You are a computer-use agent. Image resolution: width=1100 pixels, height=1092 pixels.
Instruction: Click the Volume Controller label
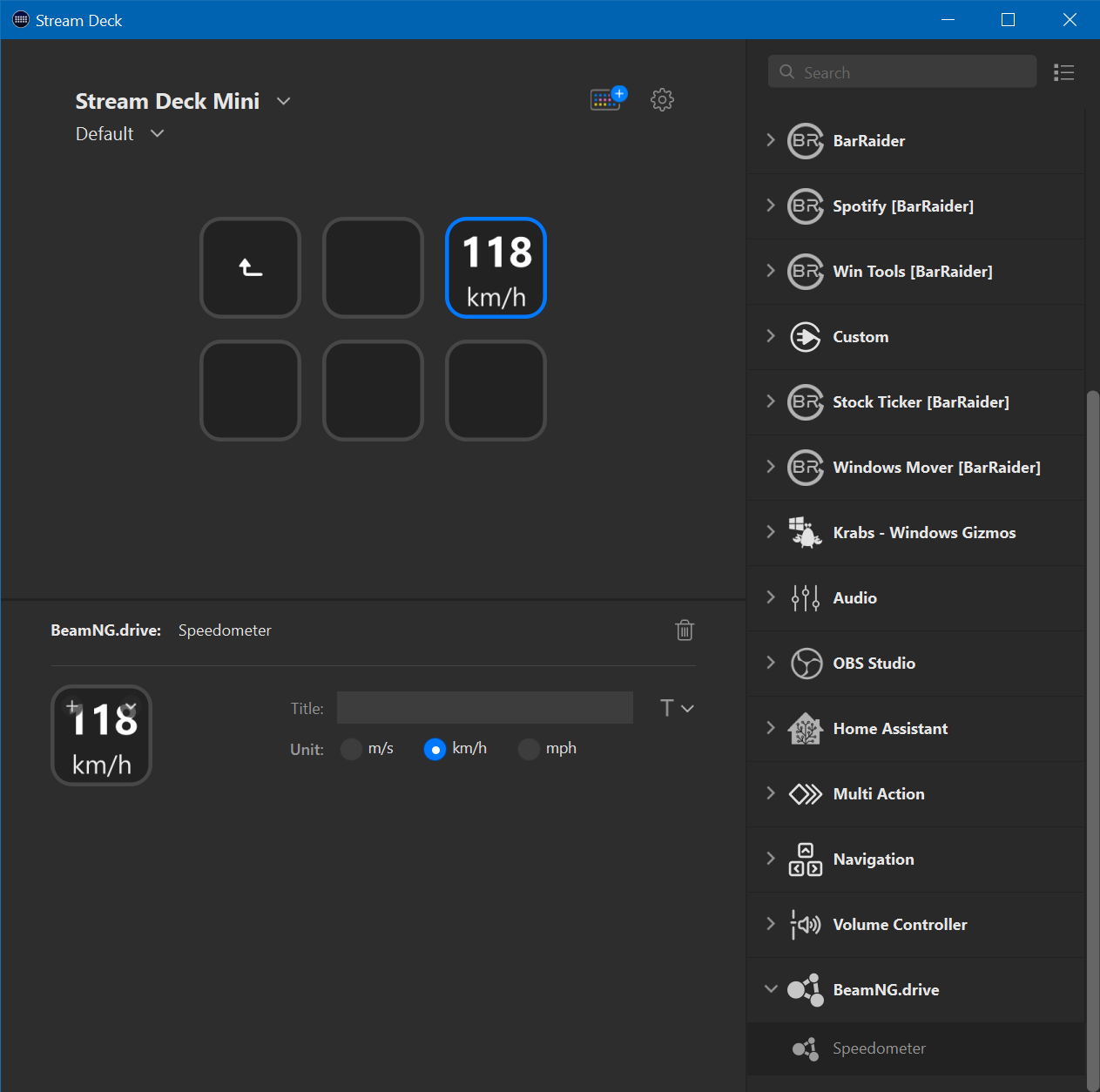pos(900,925)
